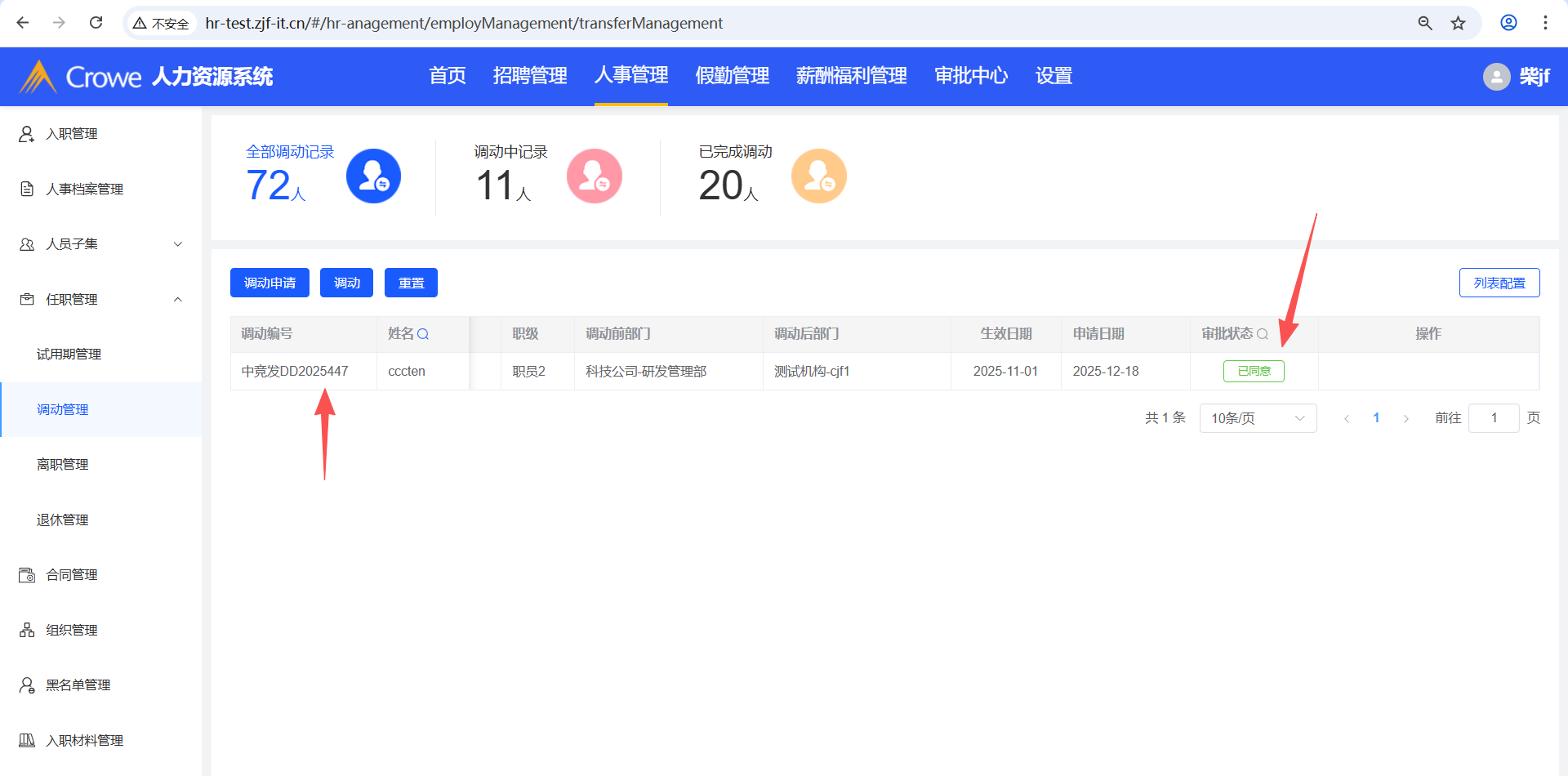1568x776 pixels.
Task: Click the 调动申请 button
Action: (269, 283)
